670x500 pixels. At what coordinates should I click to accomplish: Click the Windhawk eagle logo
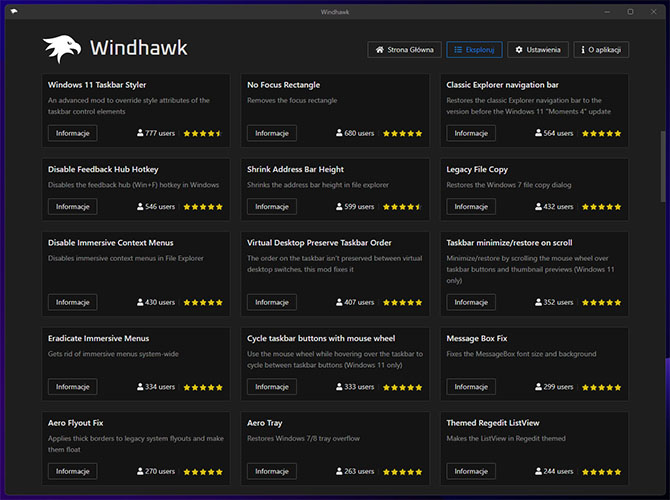pyautogui.click(x=62, y=48)
